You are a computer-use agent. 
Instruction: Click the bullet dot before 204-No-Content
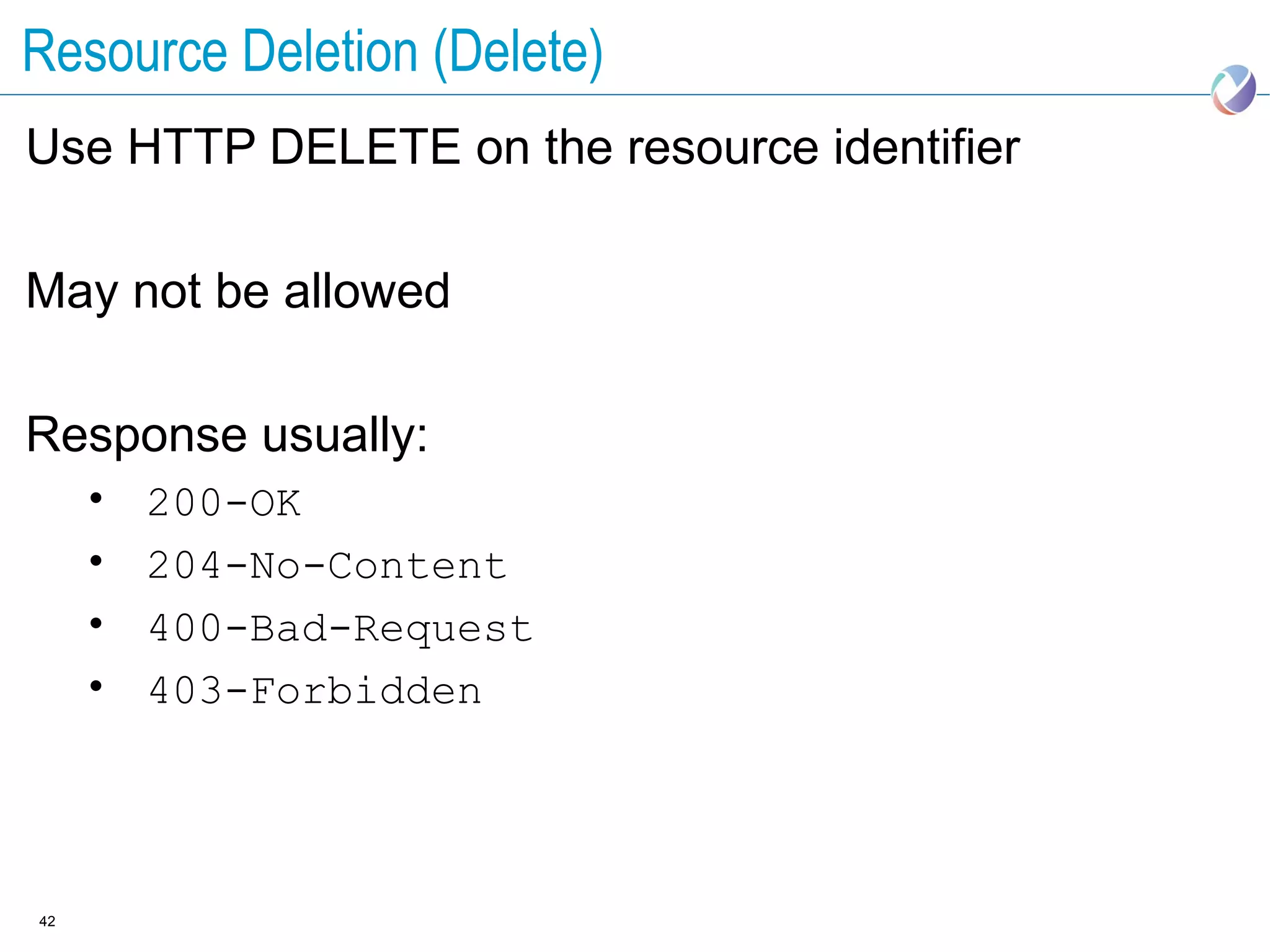pos(95,561)
